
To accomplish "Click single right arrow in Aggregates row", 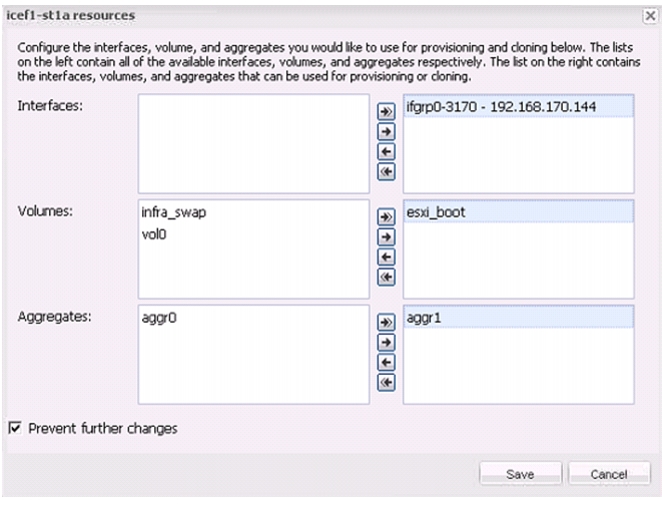I will click(386, 342).
